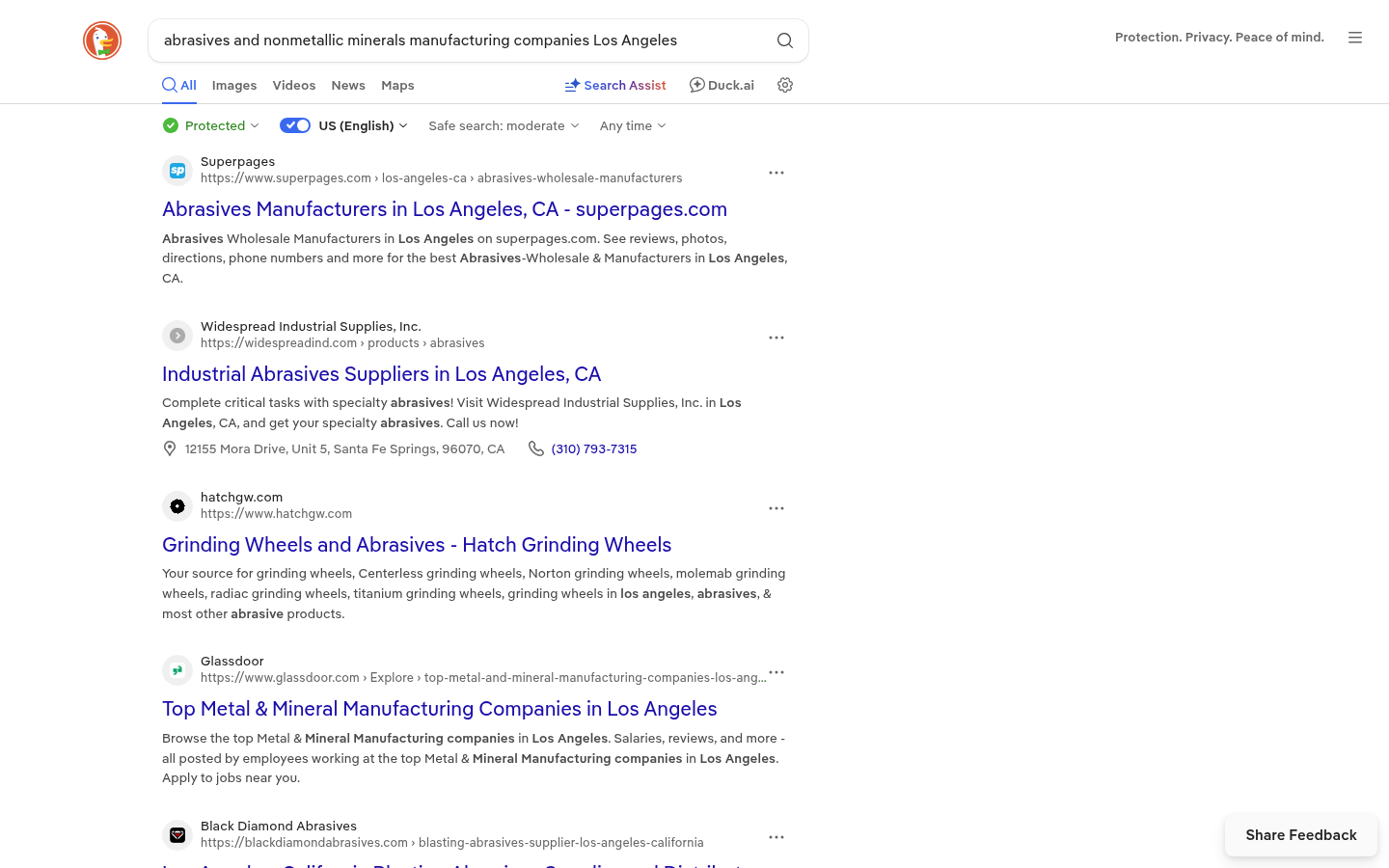Switch to the Videos tab
1389x868 pixels.
tap(294, 85)
